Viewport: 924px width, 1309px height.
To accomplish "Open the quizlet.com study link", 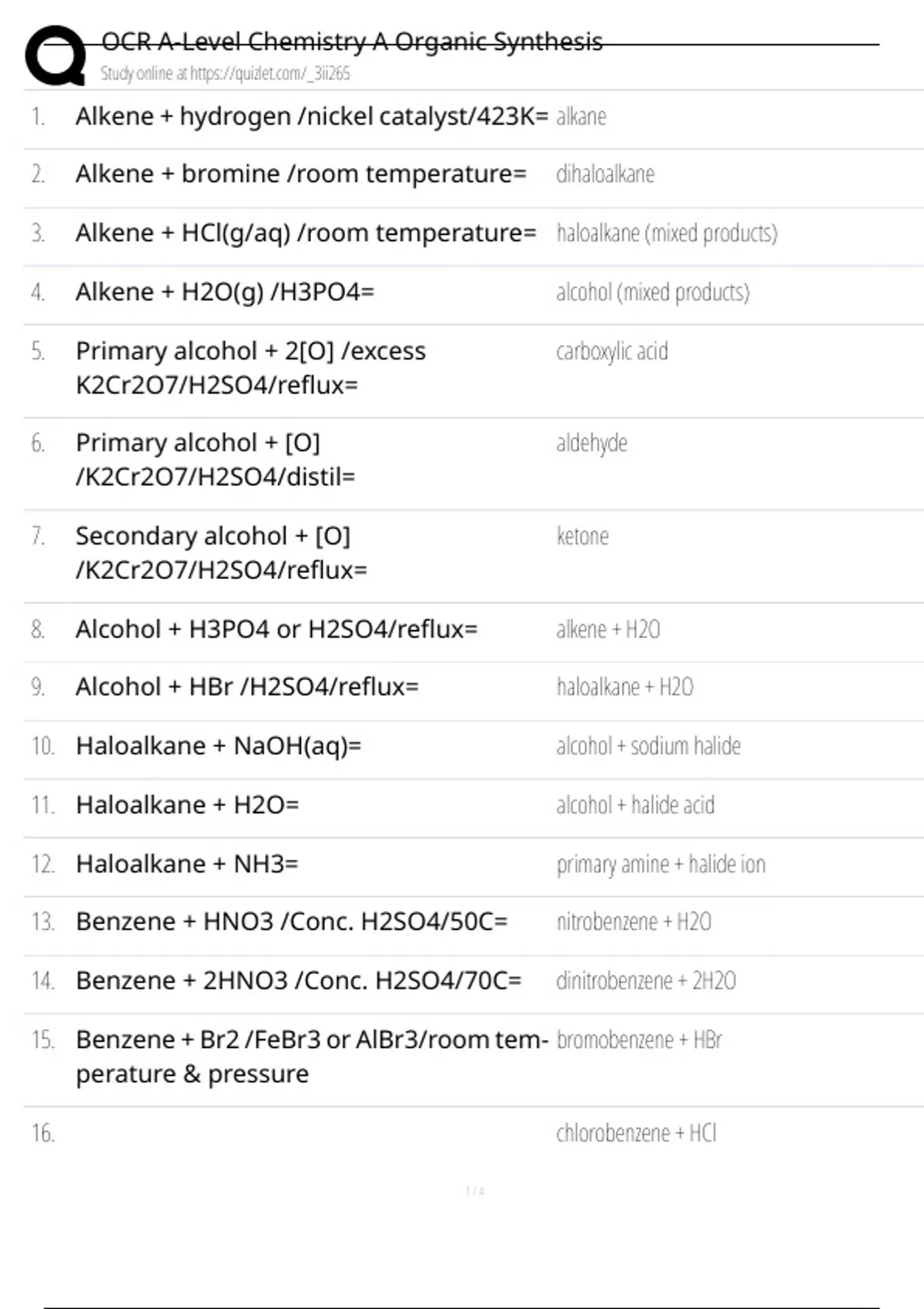I will pyautogui.click(x=225, y=74).
